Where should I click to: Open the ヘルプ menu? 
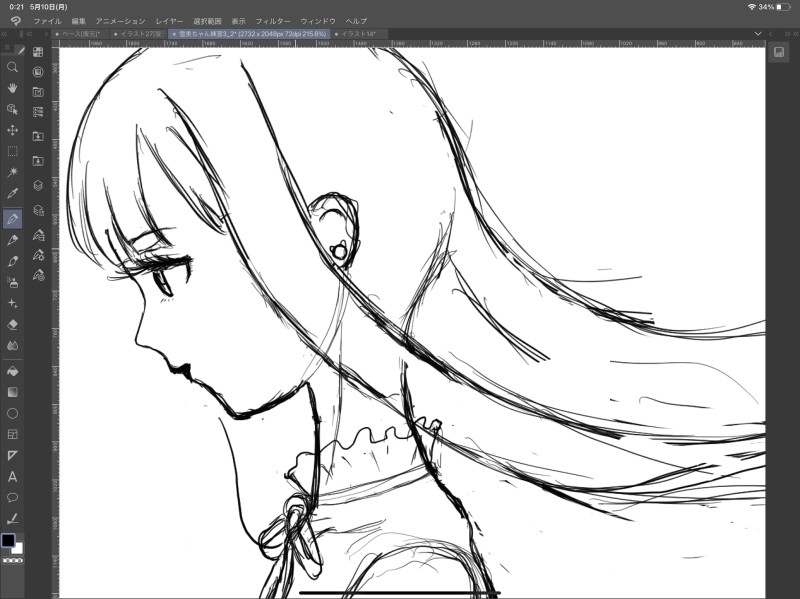(x=356, y=21)
